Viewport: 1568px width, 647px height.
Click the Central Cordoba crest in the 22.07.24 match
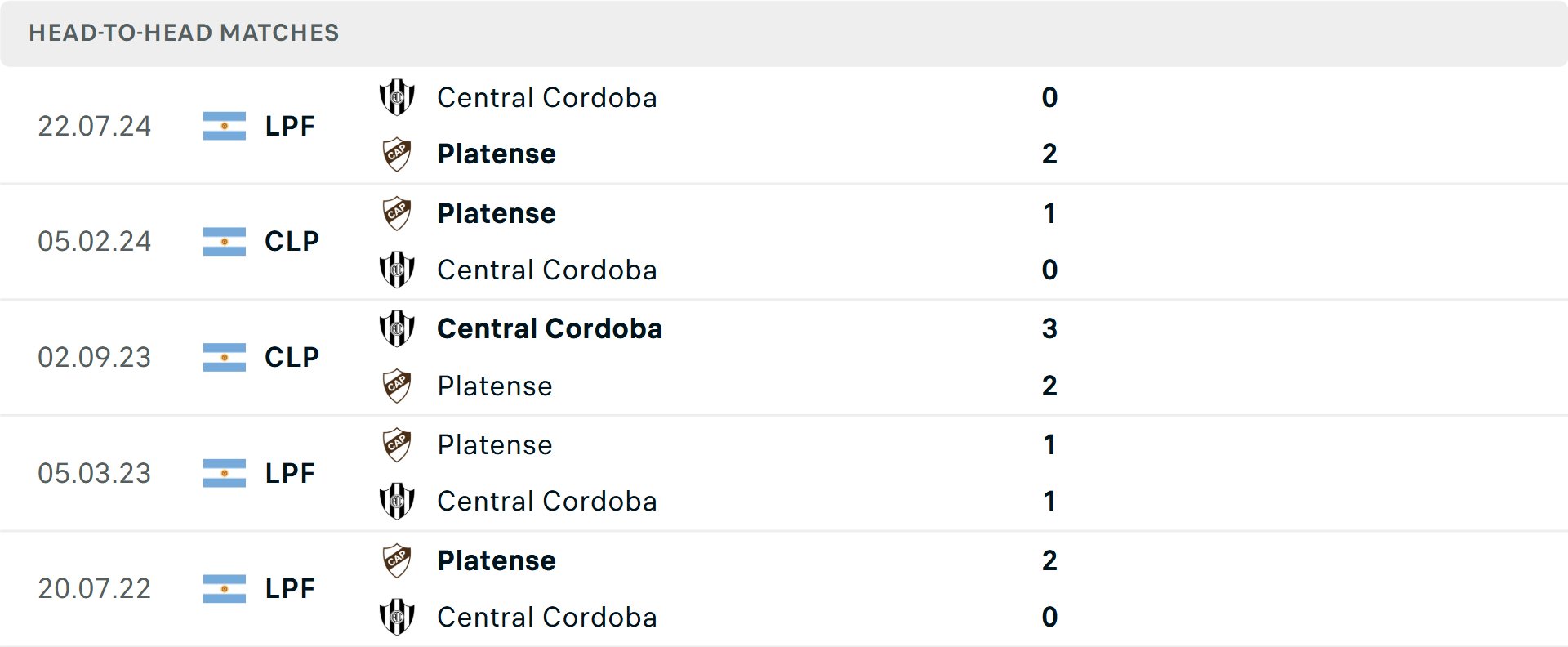[397, 98]
